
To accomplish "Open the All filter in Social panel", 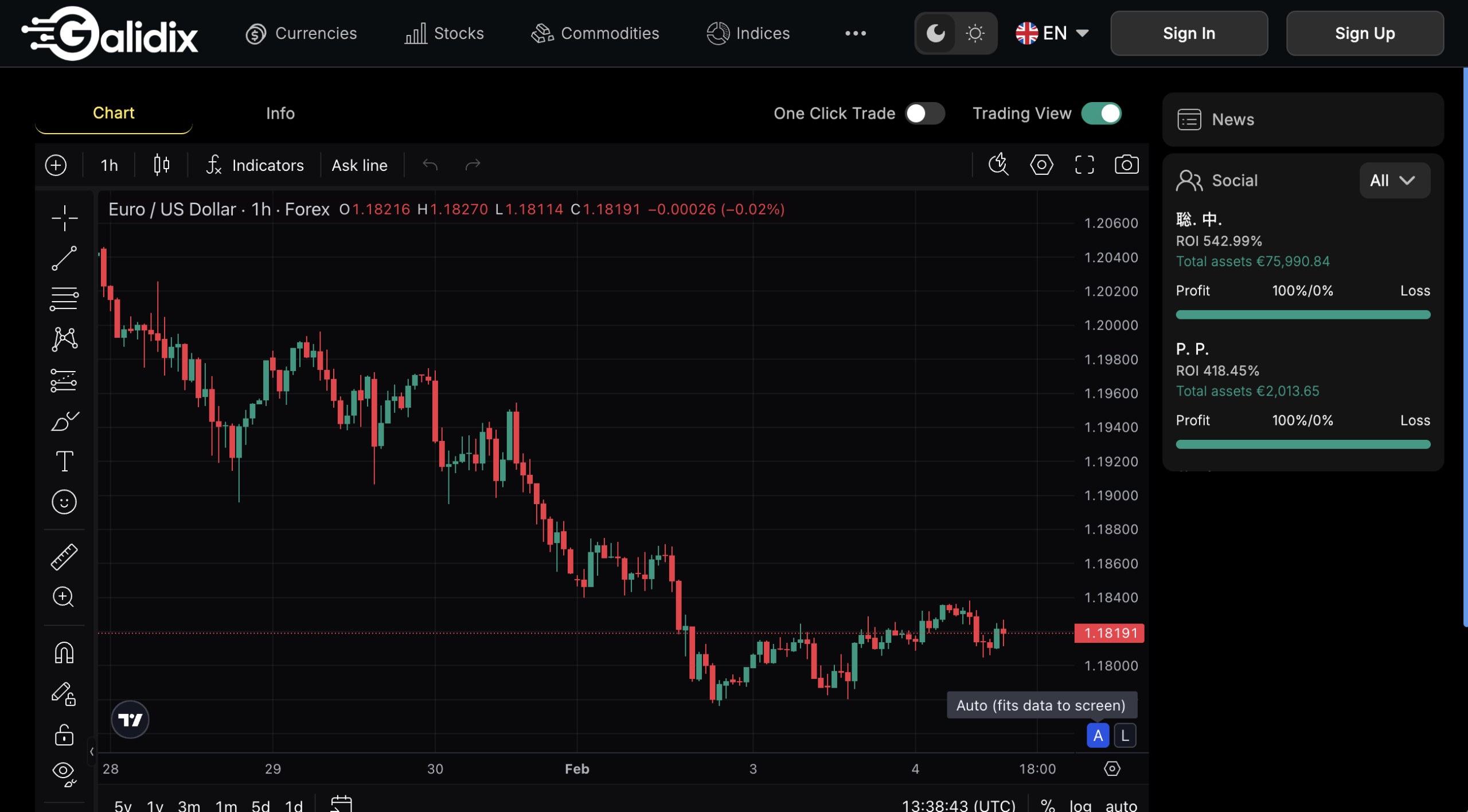I will click(1394, 180).
